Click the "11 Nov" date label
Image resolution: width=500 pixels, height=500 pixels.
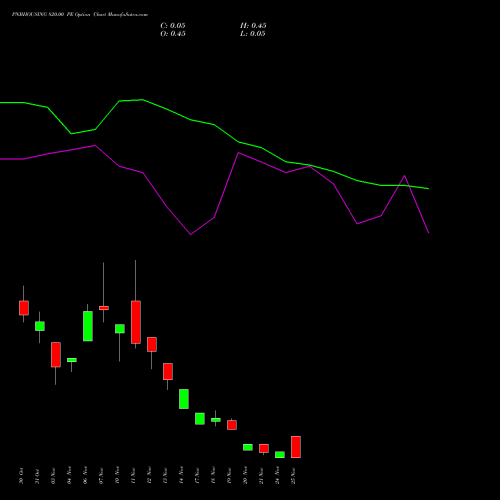(x=133, y=476)
